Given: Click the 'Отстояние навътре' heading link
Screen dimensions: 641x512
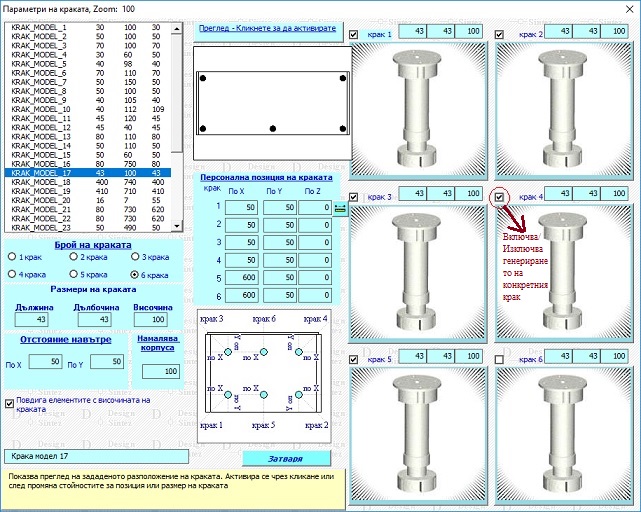Looking at the screenshot, I should pos(66,339).
